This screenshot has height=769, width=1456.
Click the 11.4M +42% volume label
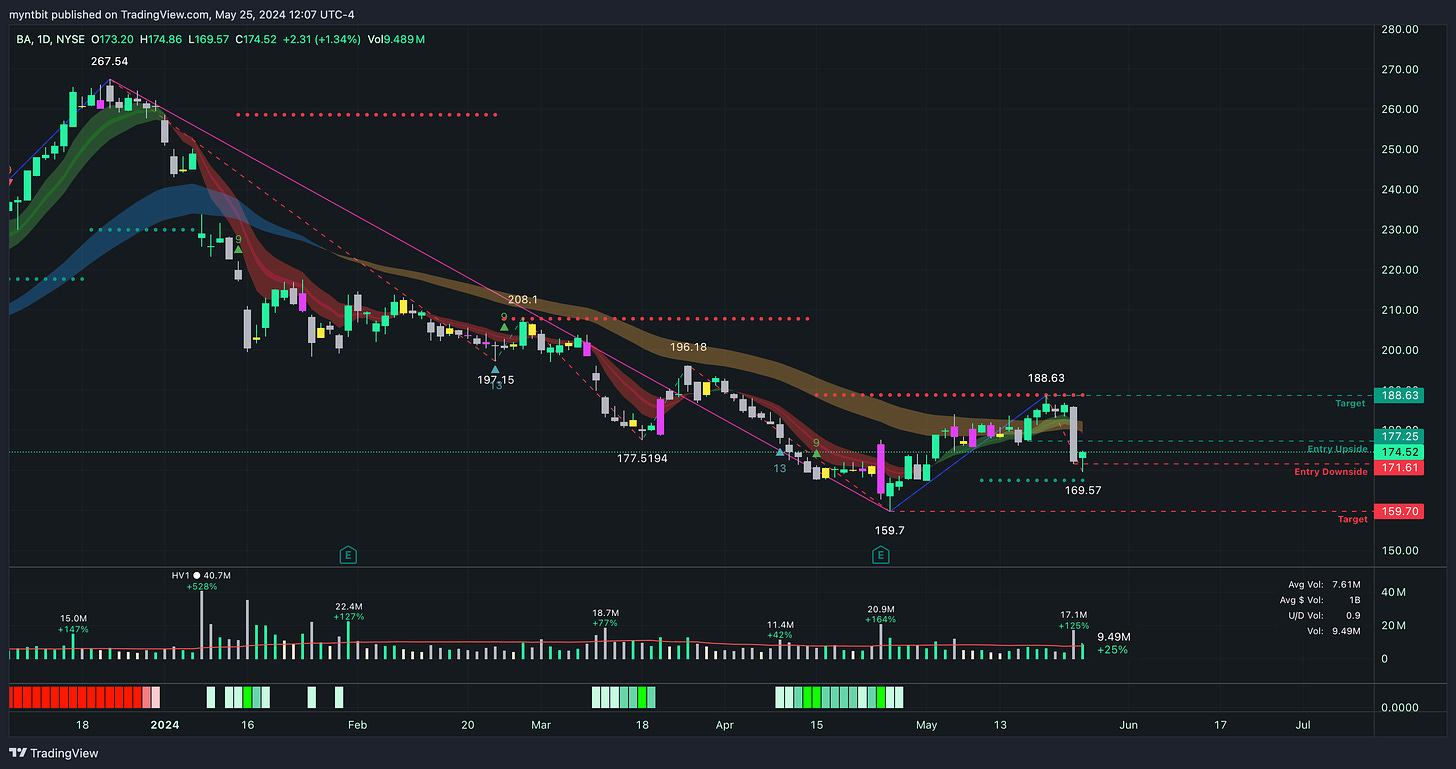coord(780,629)
